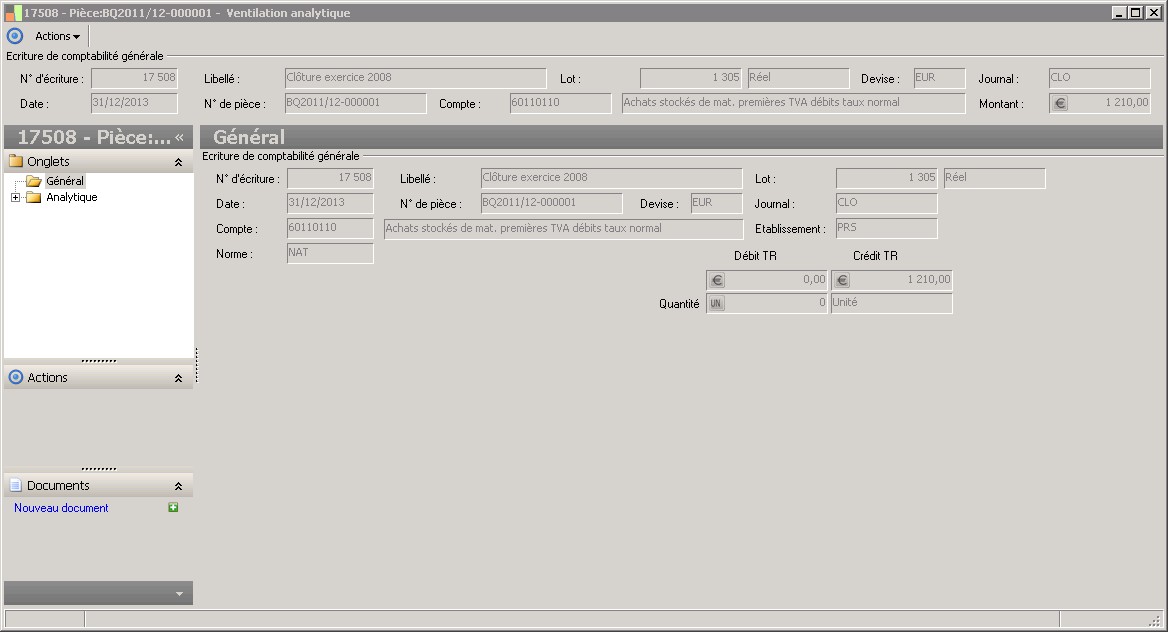1168x632 pixels.
Task: Open the Actions dropdown menu in the toolbar
Action: point(57,36)
